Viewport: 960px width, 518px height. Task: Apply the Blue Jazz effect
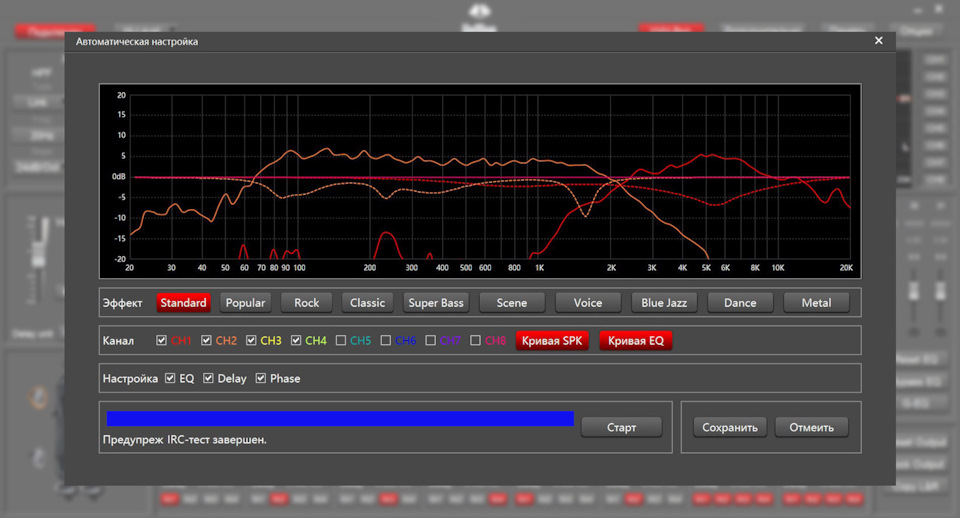click(664, 302)
